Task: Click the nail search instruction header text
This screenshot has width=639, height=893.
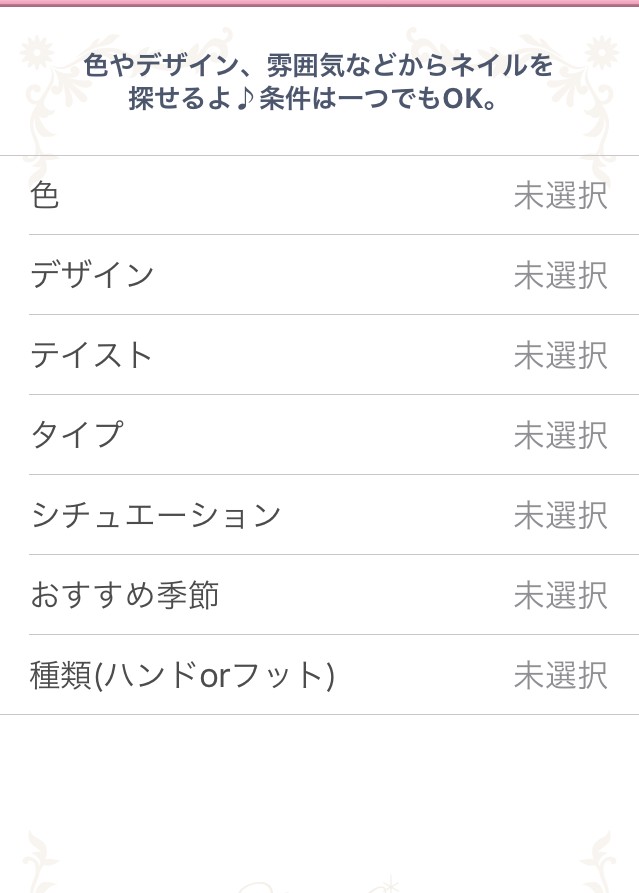Action: 319,82
